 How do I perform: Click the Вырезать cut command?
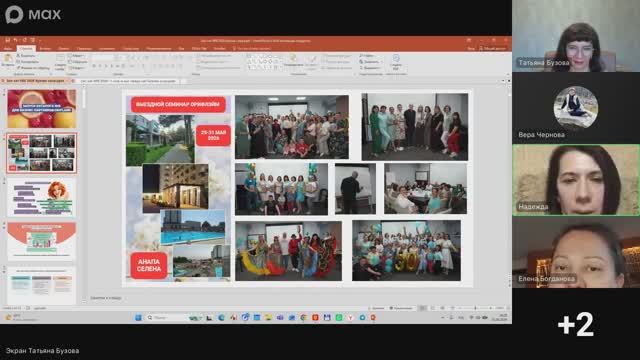27,56
